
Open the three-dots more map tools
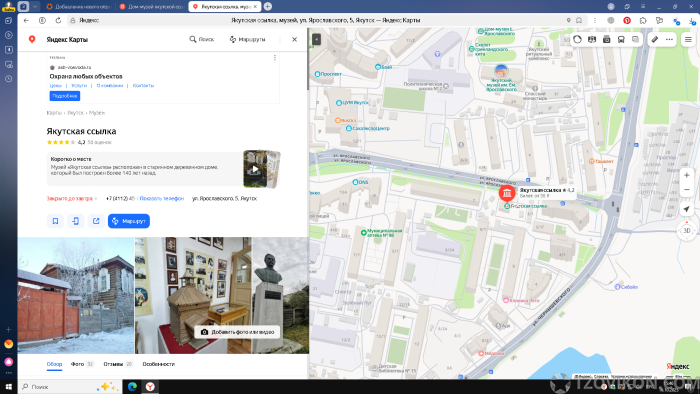669,39
